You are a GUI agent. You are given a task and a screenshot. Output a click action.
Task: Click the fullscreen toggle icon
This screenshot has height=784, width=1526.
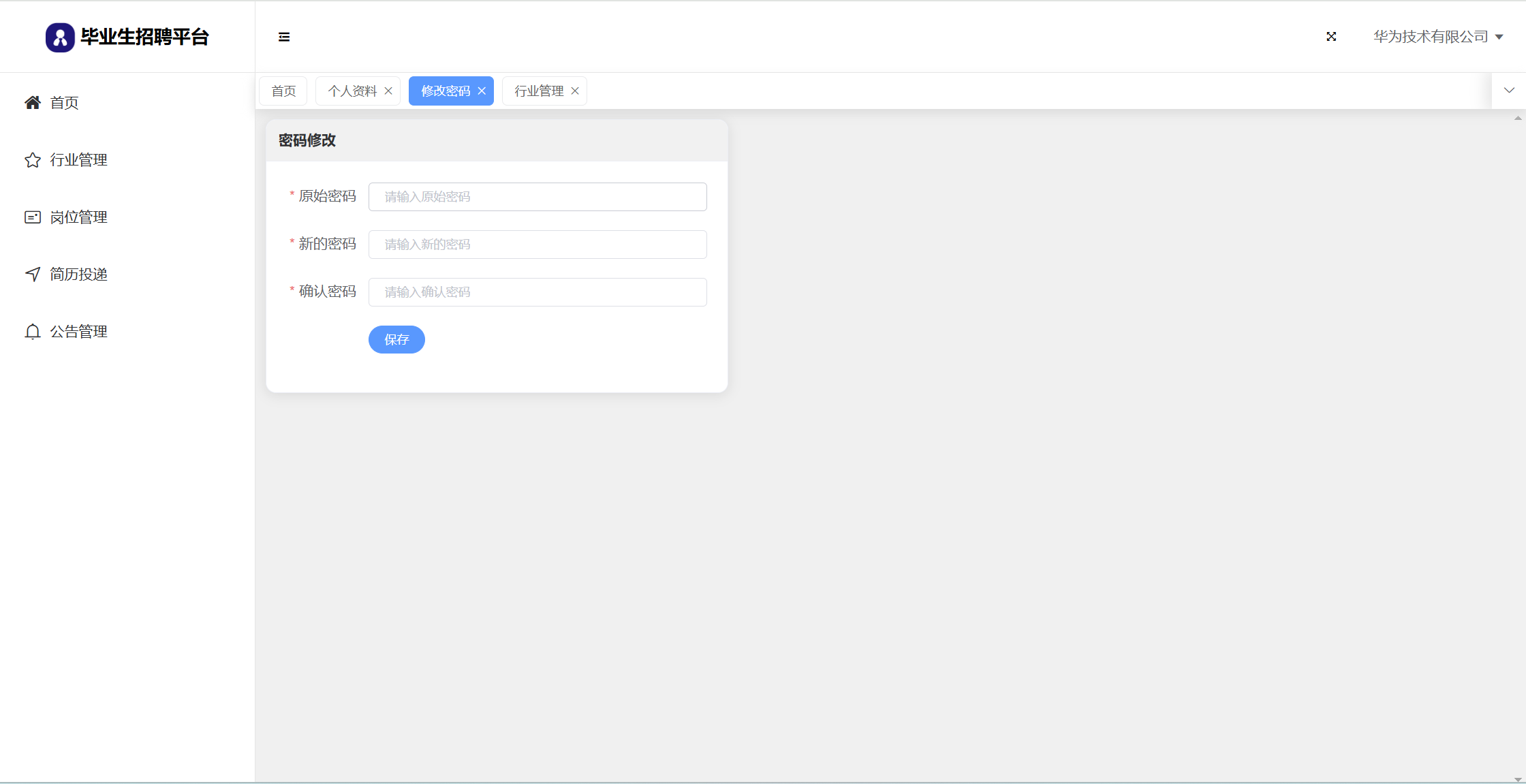pos(1331,37)
